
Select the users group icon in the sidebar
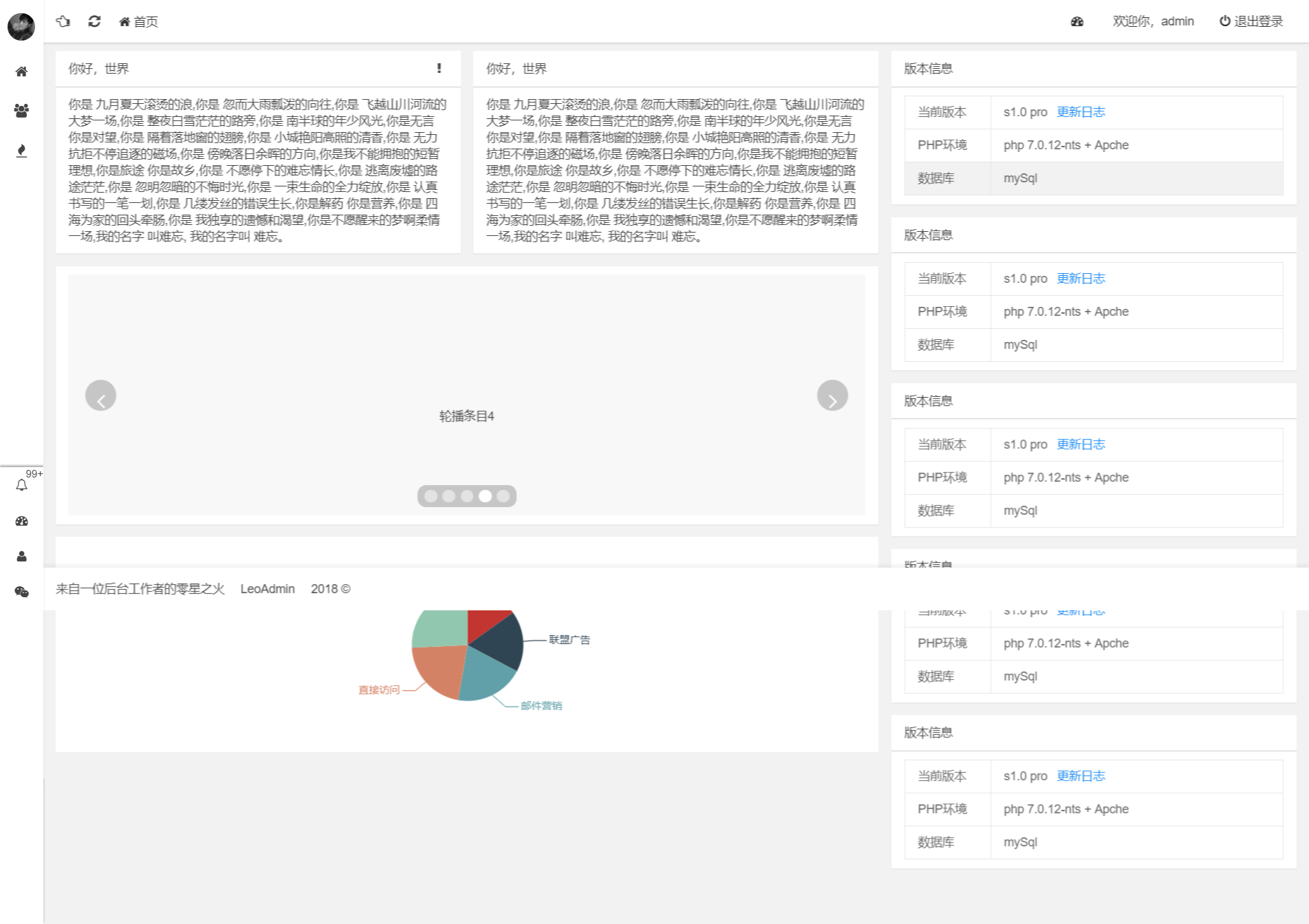pyautogui.click(x=21, y=109)
